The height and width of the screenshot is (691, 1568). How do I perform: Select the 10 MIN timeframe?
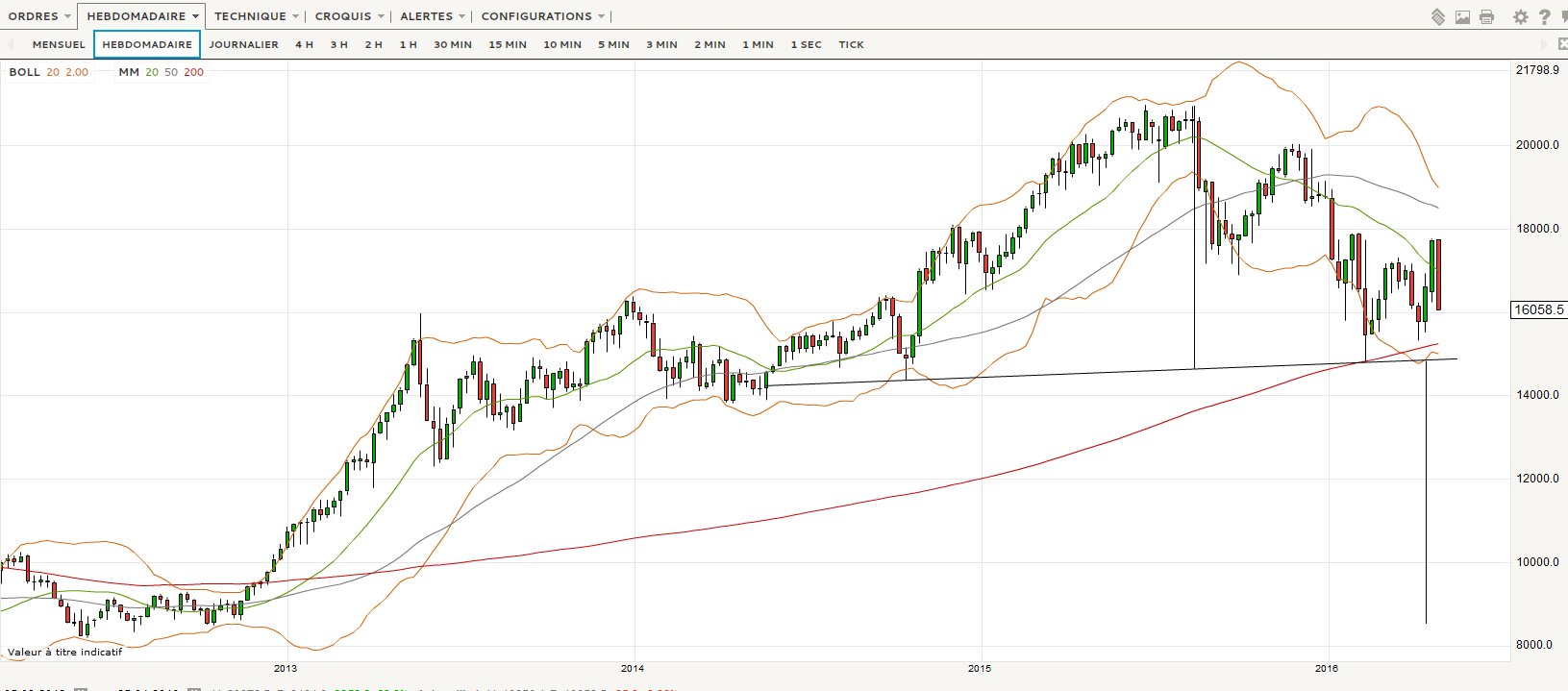click(x=562, y=44)
